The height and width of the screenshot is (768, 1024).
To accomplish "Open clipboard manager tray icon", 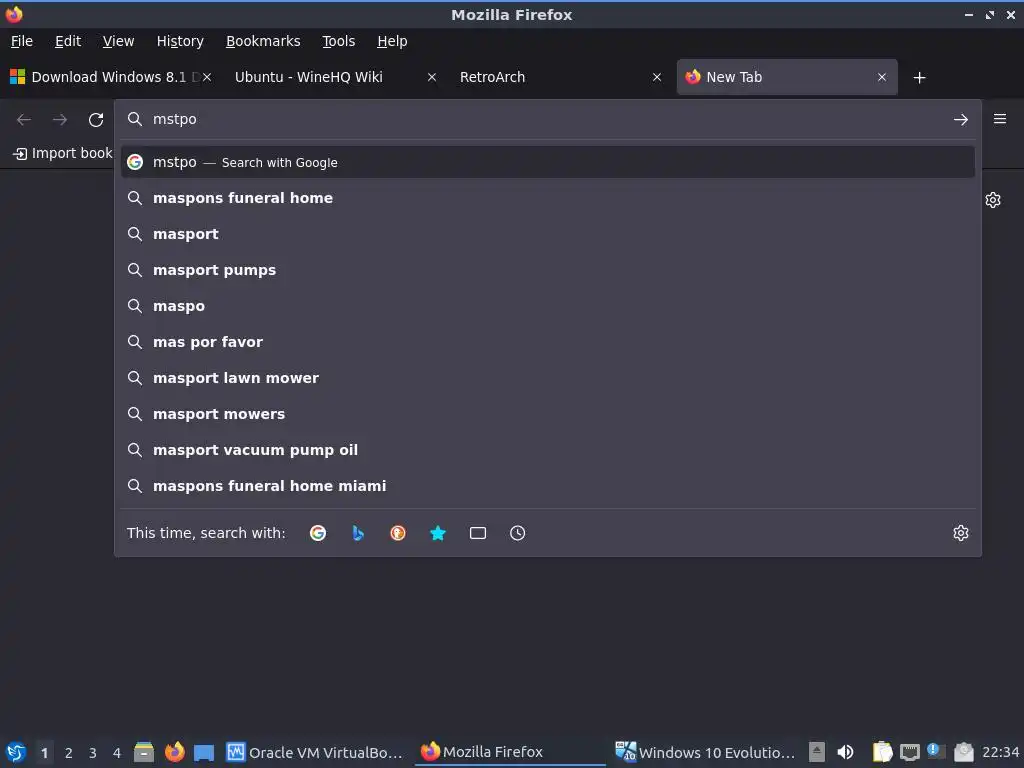I will point(882,752).
